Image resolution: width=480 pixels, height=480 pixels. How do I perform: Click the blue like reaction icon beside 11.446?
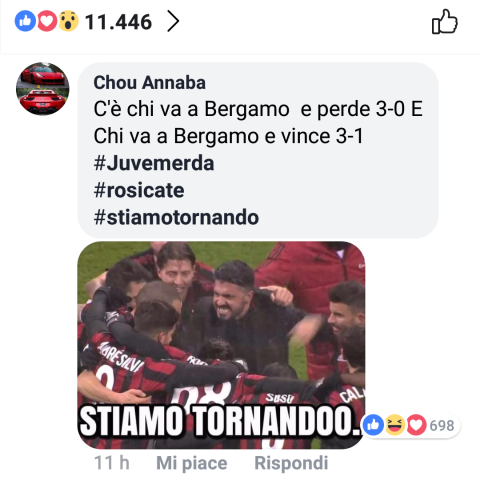click(25, 21)
